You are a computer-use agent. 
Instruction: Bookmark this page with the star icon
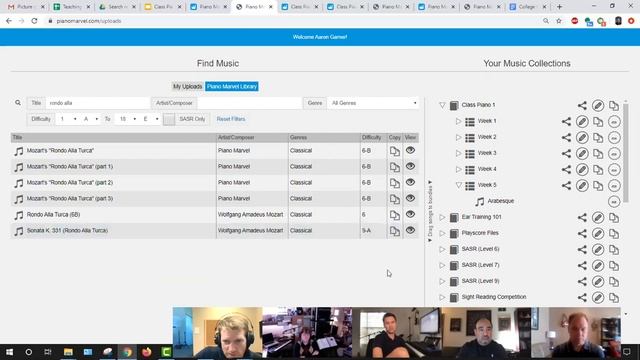coord(559,21)
